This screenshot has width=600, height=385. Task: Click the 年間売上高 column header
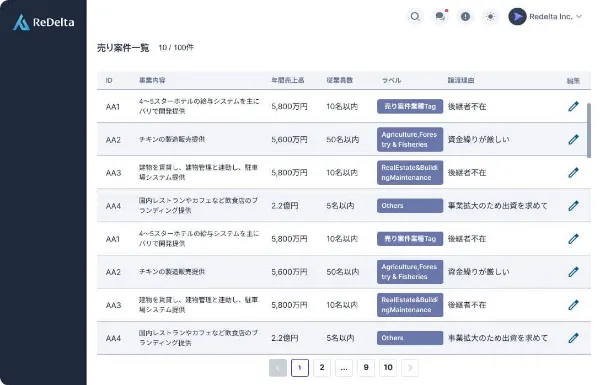point(288,80)
